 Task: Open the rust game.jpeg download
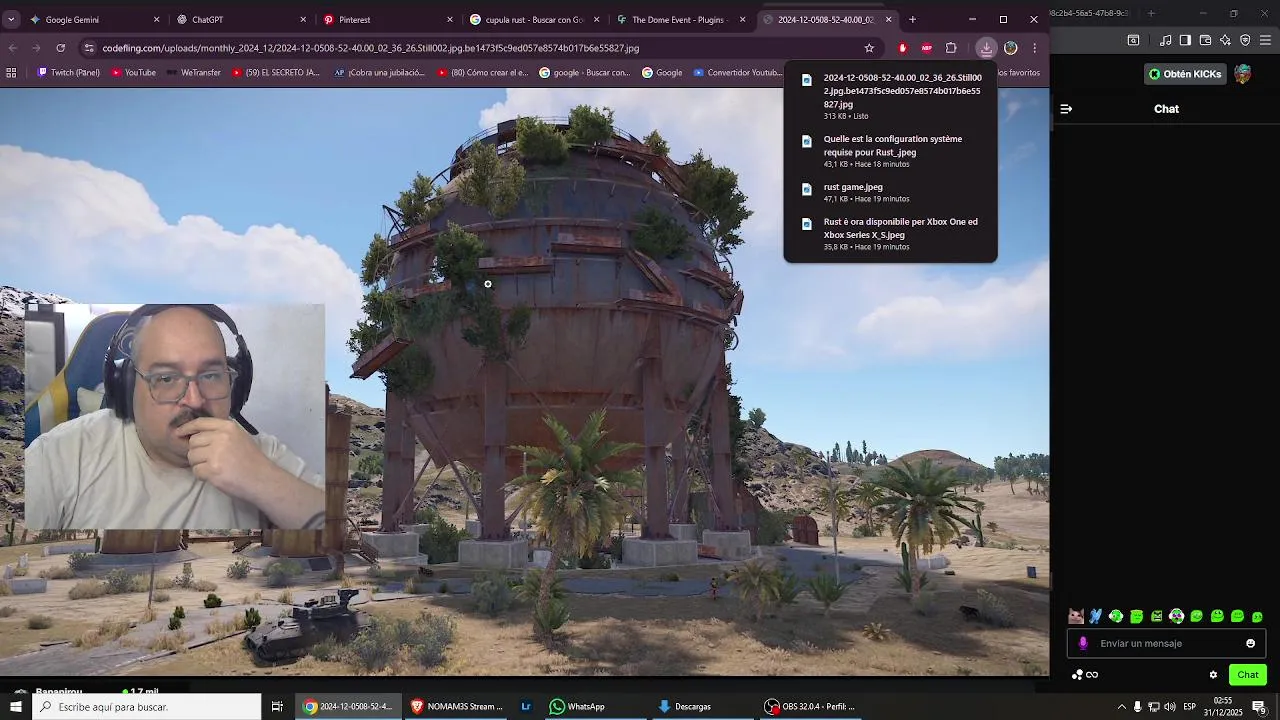(x=891, y=192)
